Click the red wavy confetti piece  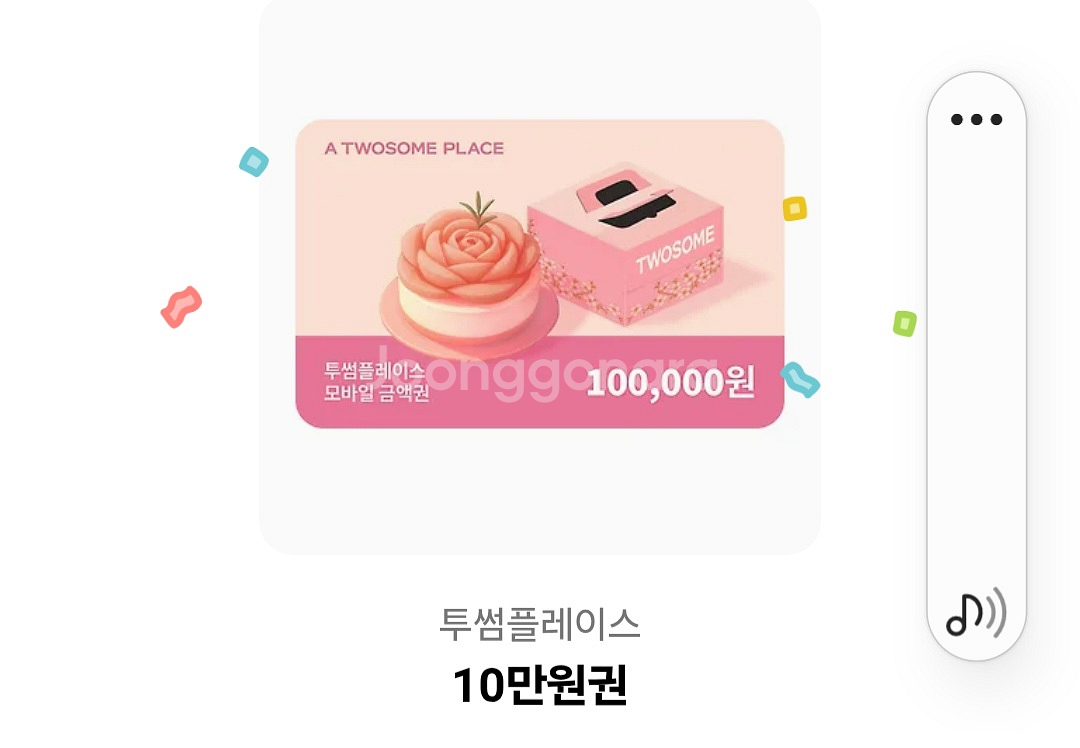[181, 307]
